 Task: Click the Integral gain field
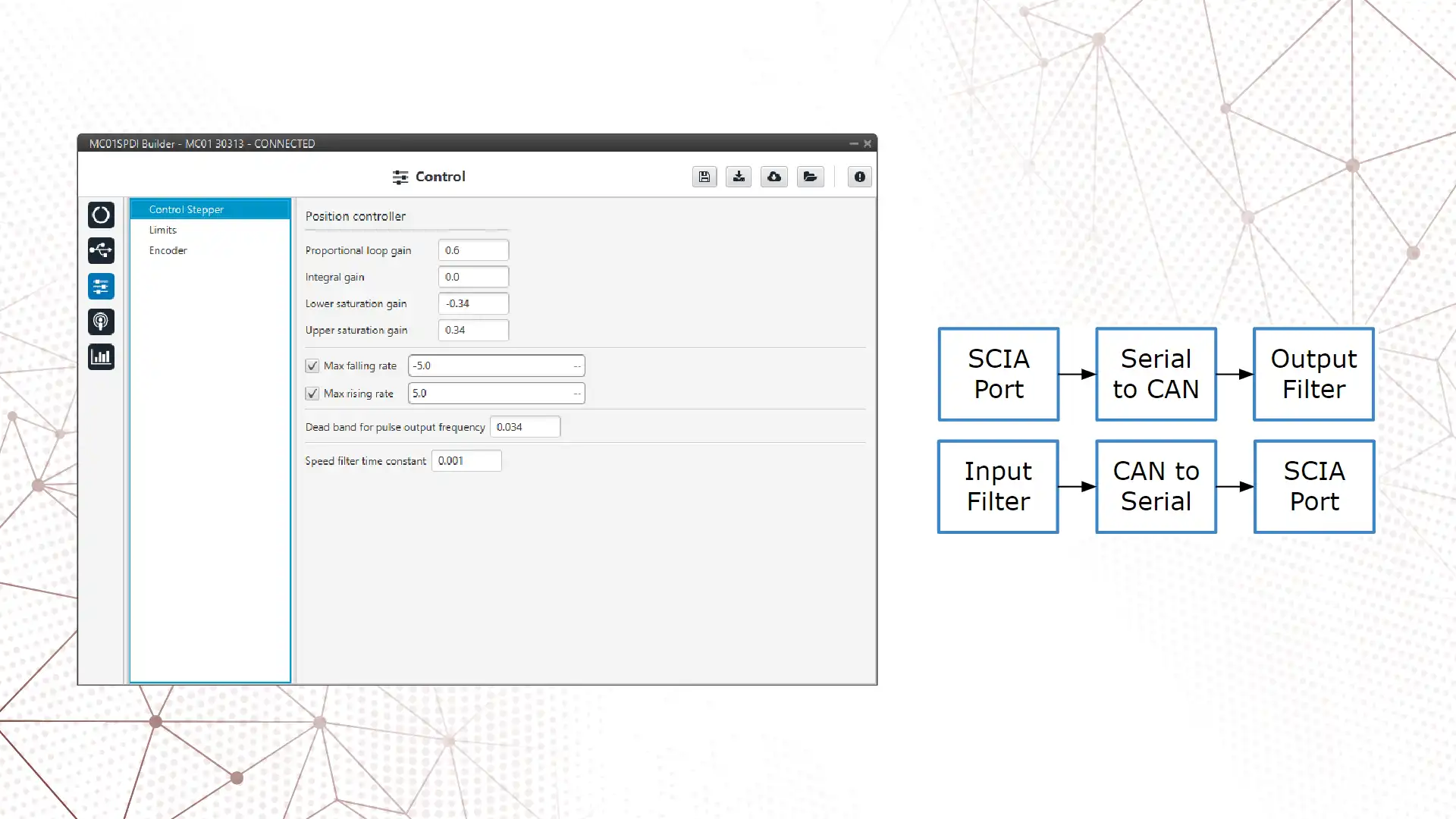pyautogui.click(x=473, y=277)
